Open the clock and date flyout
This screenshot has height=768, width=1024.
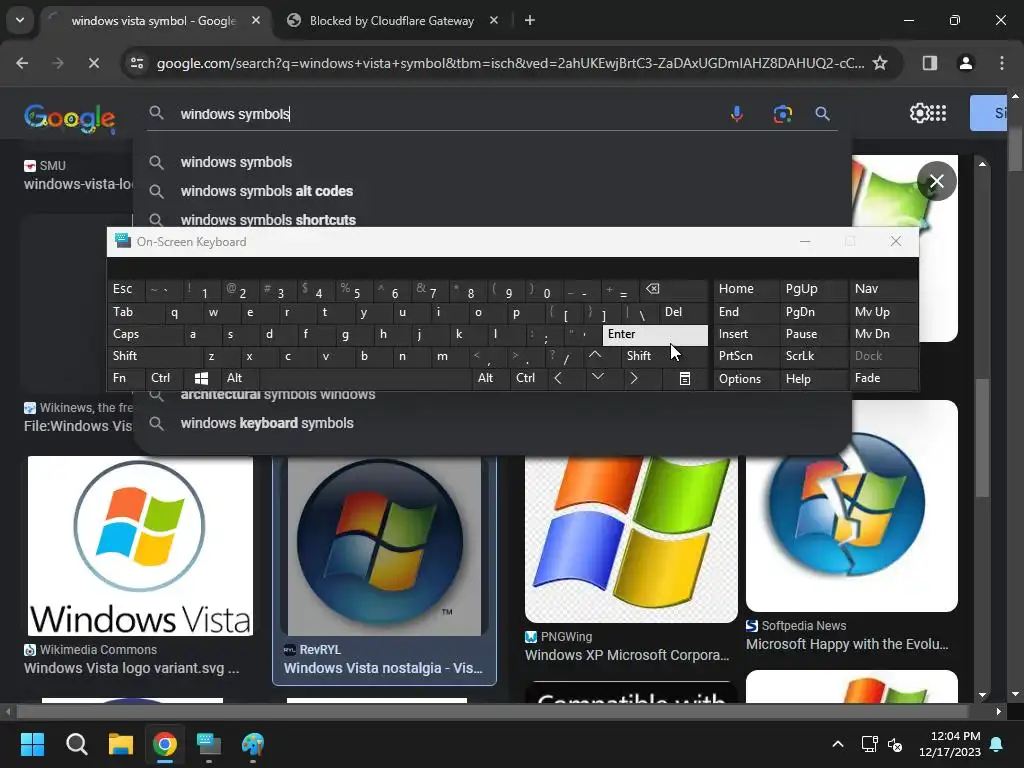(950, 744)
